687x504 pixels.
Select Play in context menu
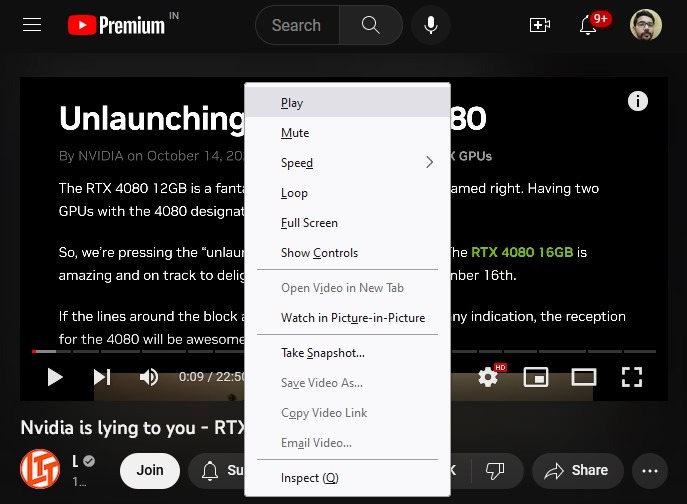pos(347,103)
